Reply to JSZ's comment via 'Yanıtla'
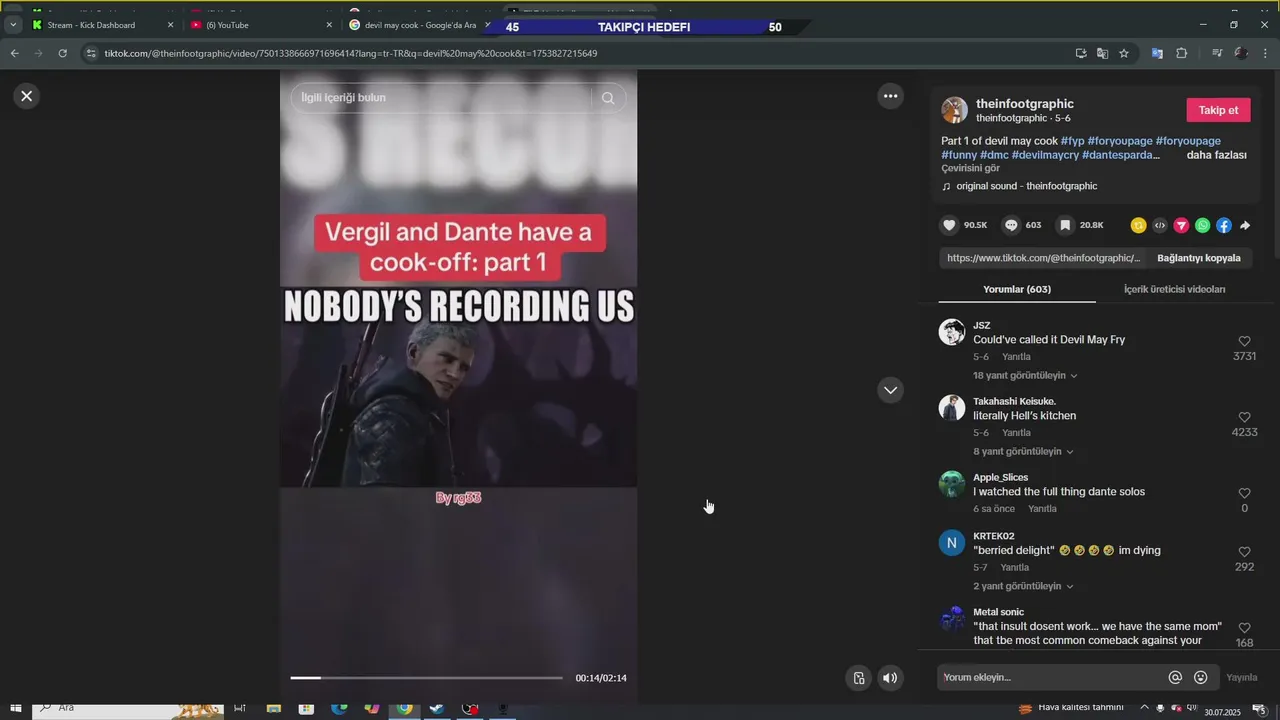Image resolution: width=1280 pixels, height=720 pixels. (1016, 357)
